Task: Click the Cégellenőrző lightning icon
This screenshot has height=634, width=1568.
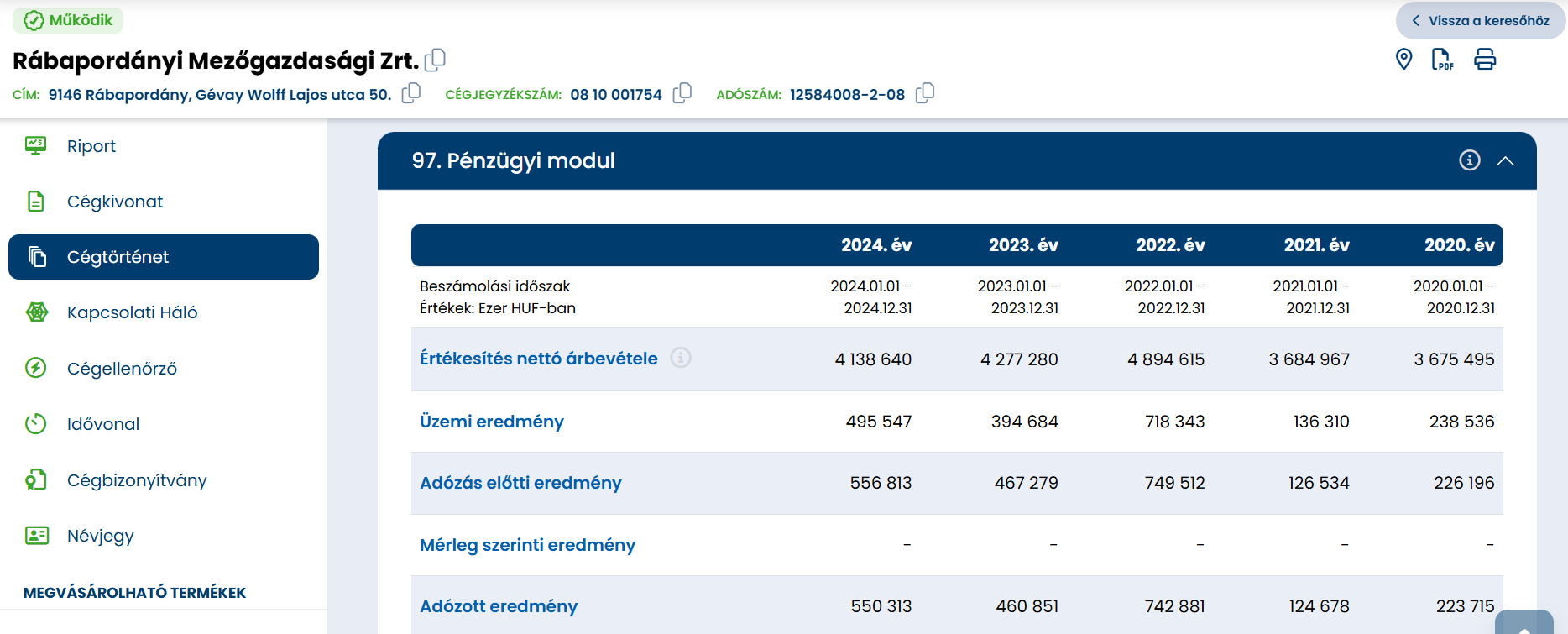Action: (36, 368)
